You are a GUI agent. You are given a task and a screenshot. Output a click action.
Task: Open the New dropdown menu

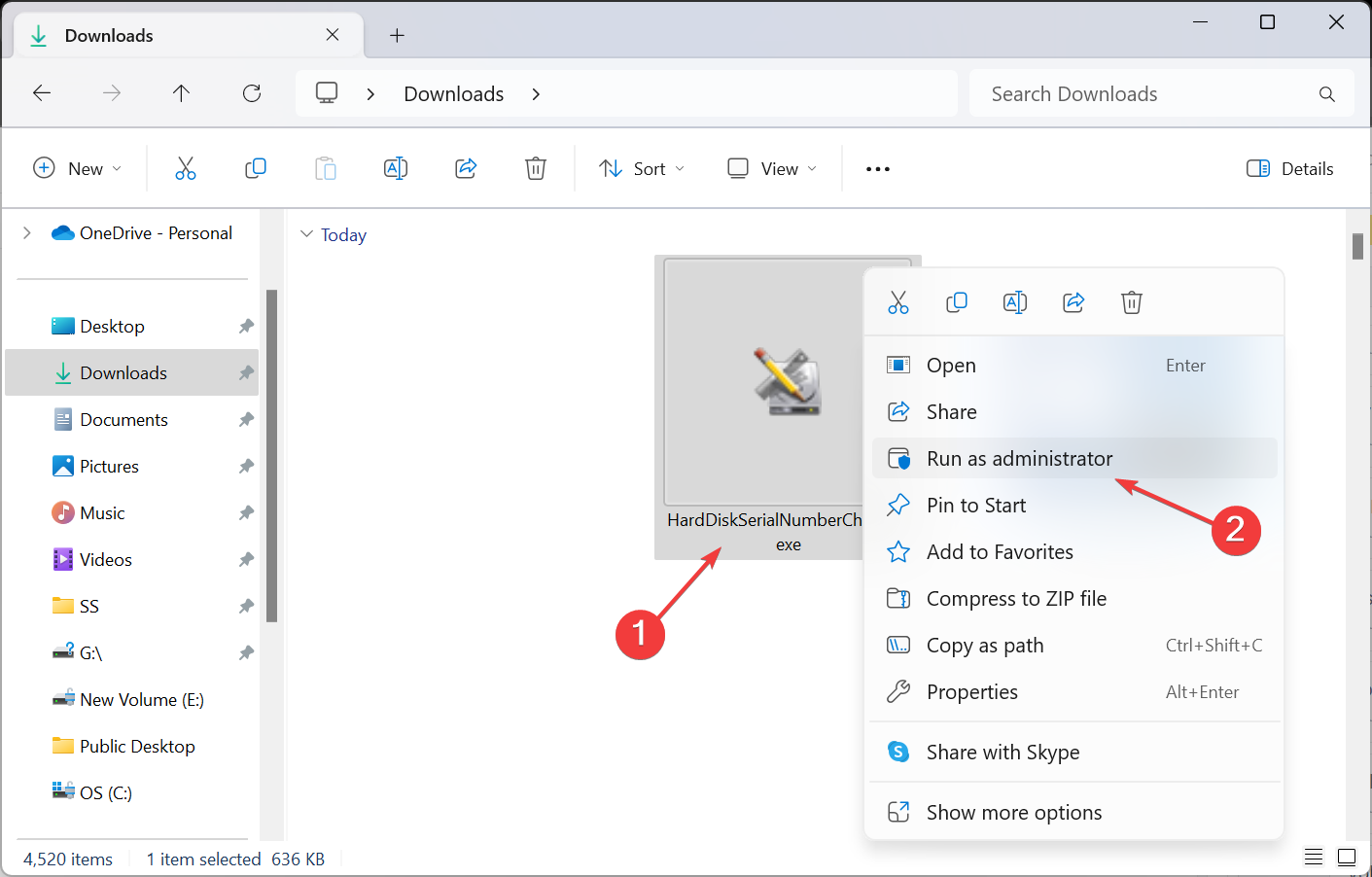pos(78,168)
